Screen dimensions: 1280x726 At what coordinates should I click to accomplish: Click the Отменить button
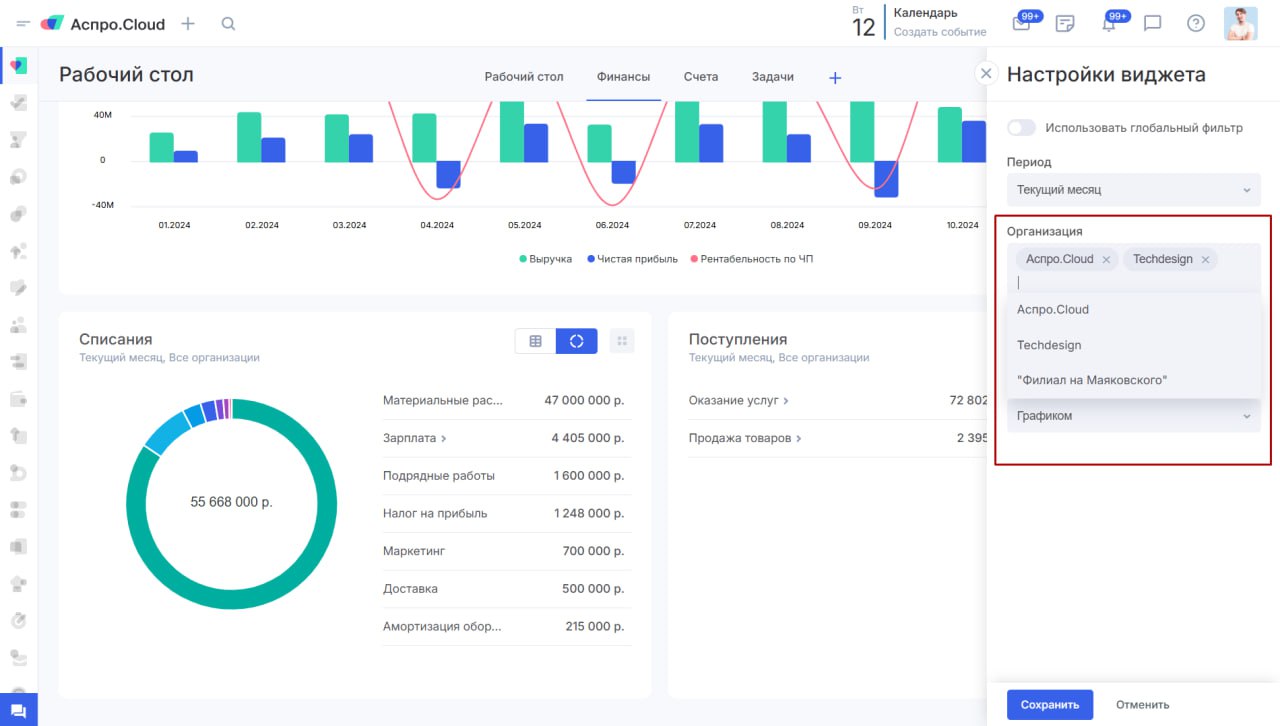1143,705
